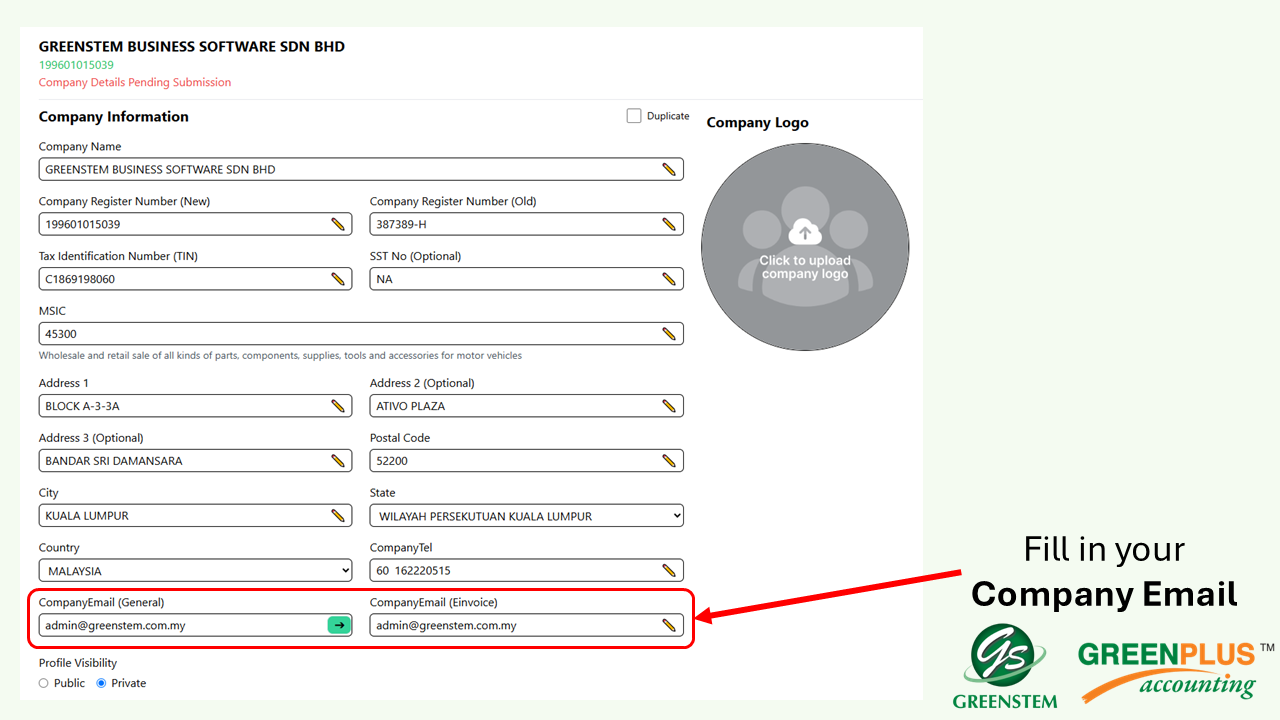
Task: Click the CompanyEmail (Einvoice) input field
Action: (527, 625)
